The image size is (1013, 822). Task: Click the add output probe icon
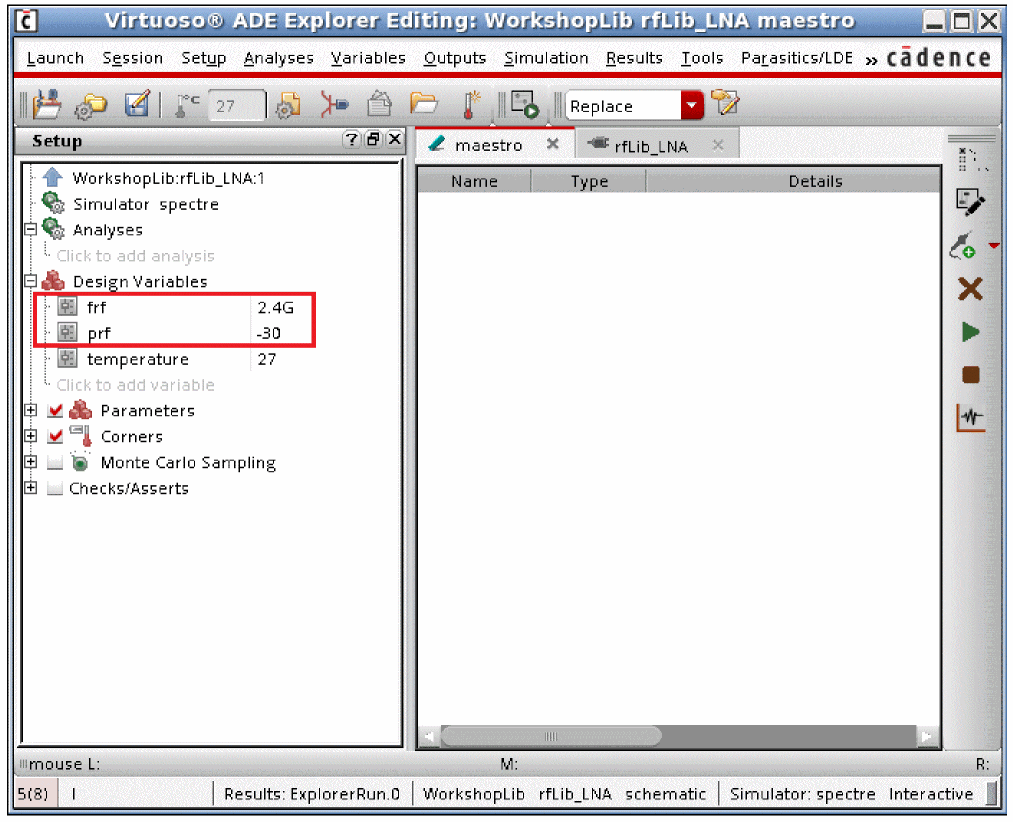coord(963,246)
